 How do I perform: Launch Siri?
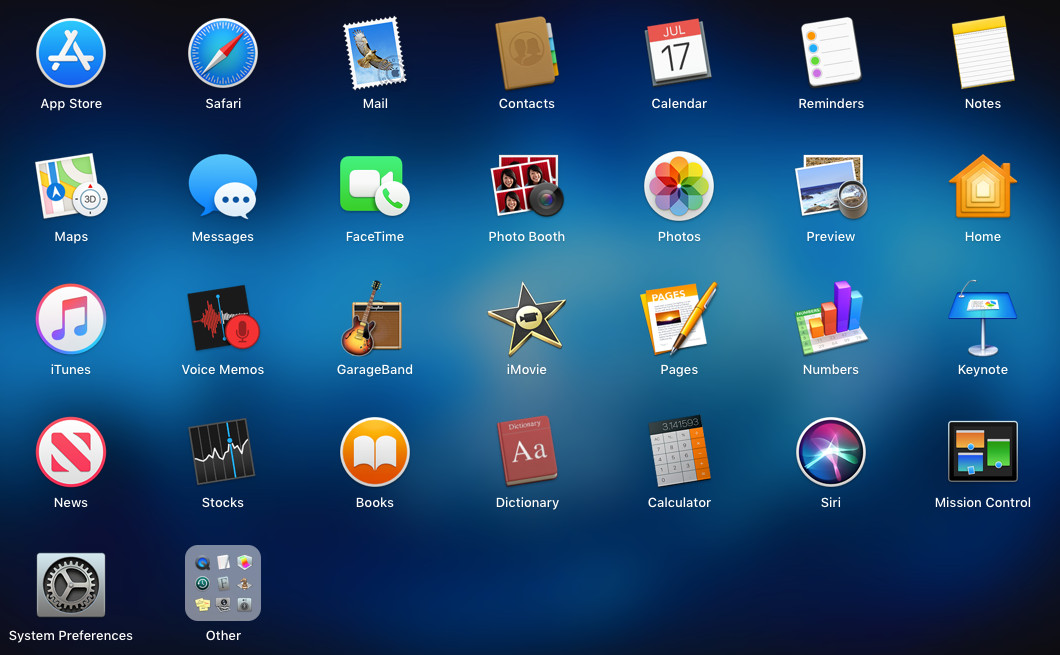click(831, 452)
